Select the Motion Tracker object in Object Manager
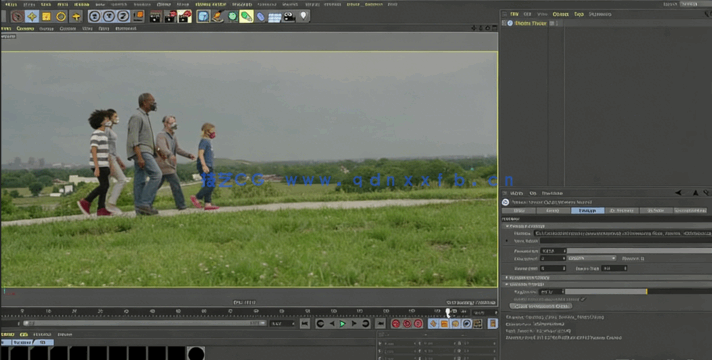The width and height of the screenshot is (712, 360). 530,23
